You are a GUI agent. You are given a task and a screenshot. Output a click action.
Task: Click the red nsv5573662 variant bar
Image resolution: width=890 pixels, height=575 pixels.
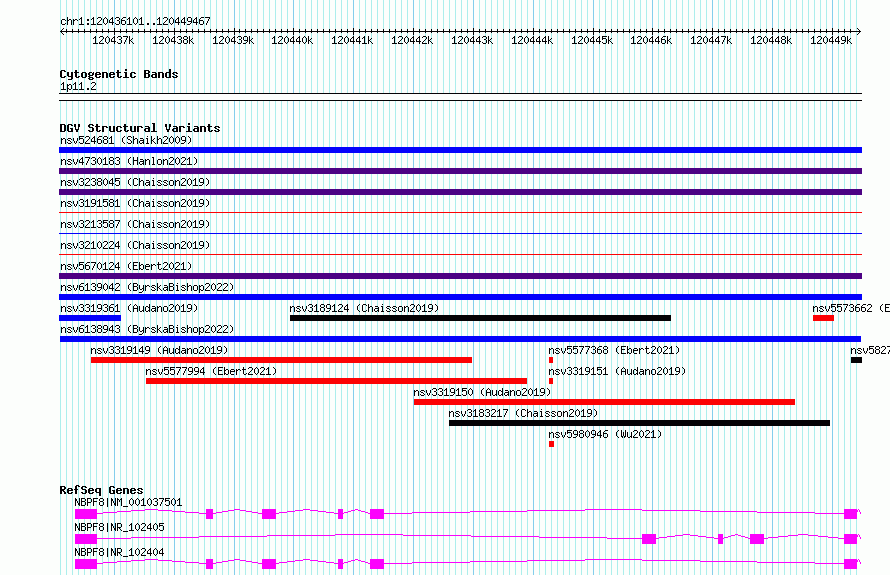pos(823,318)
